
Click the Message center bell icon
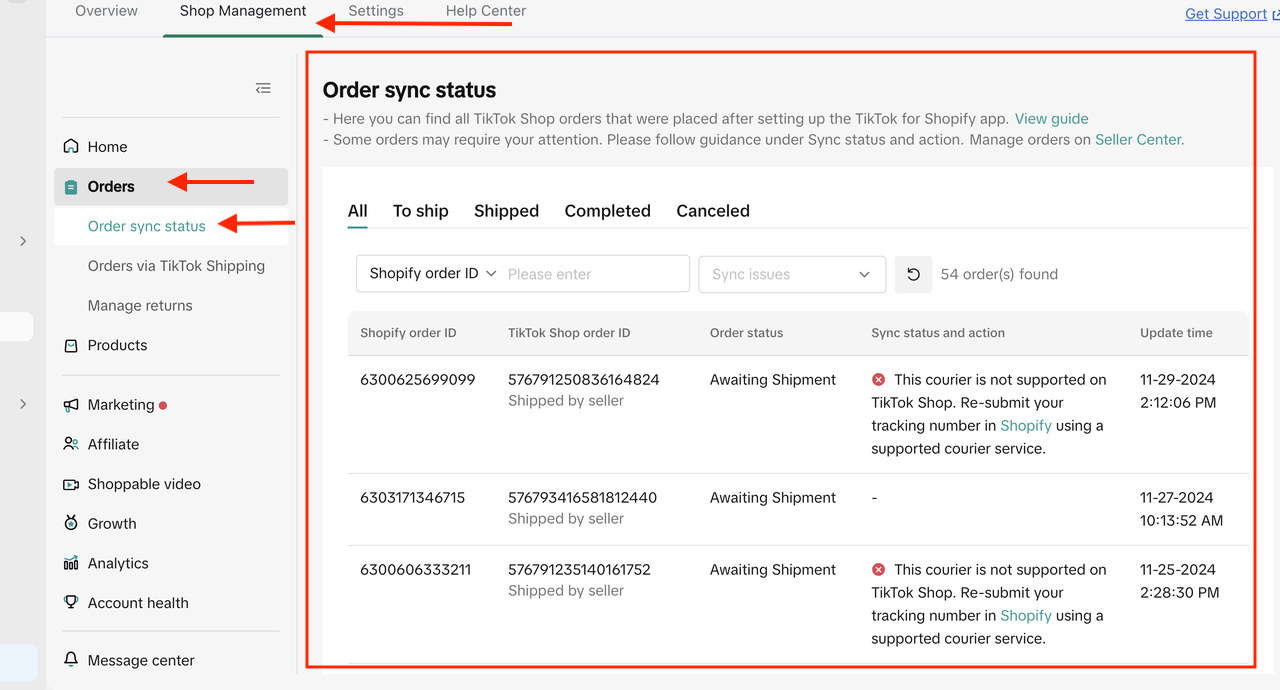[x=71, y=660]
